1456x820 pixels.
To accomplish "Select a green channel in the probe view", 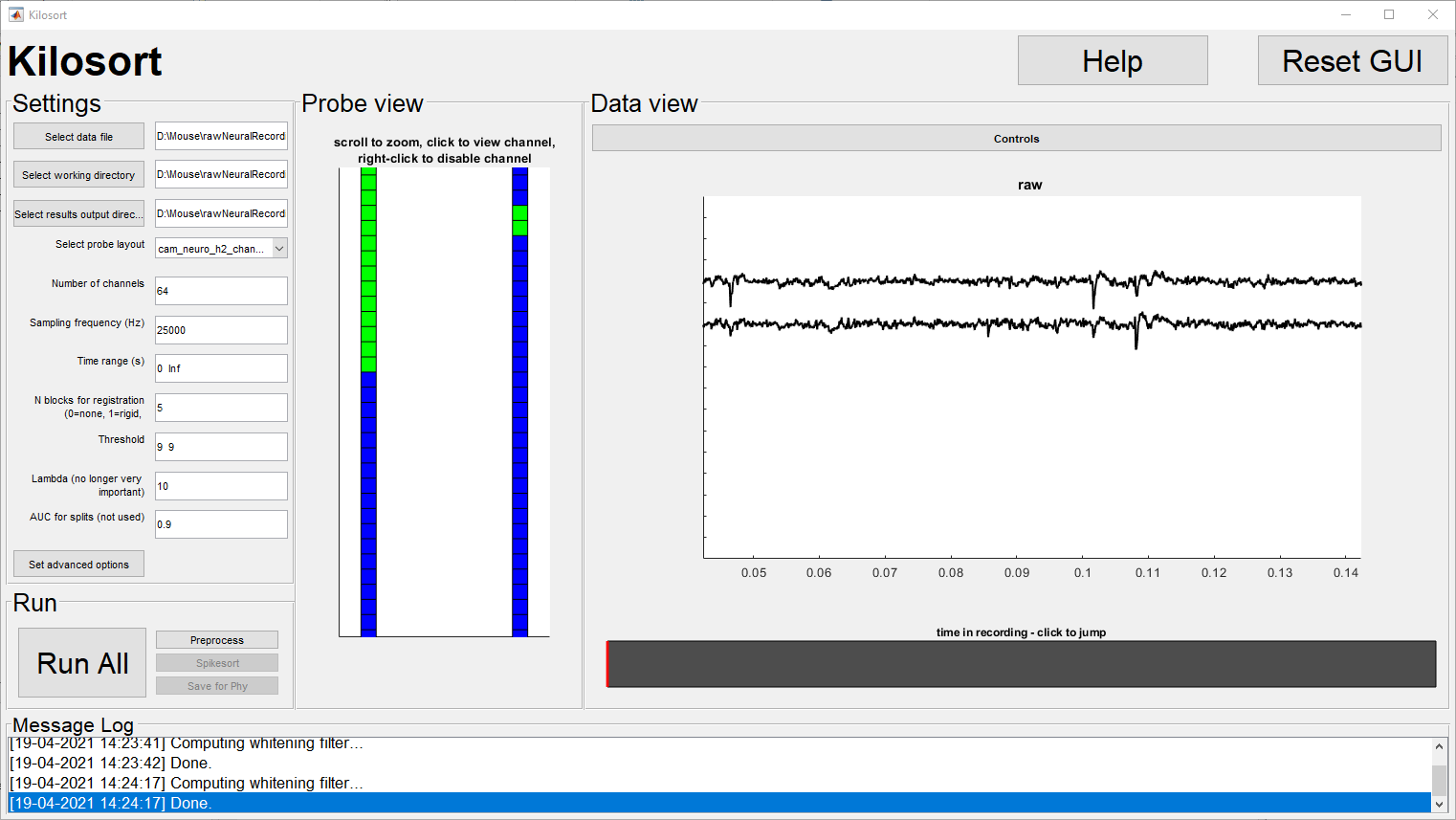I will pos(369,268).
